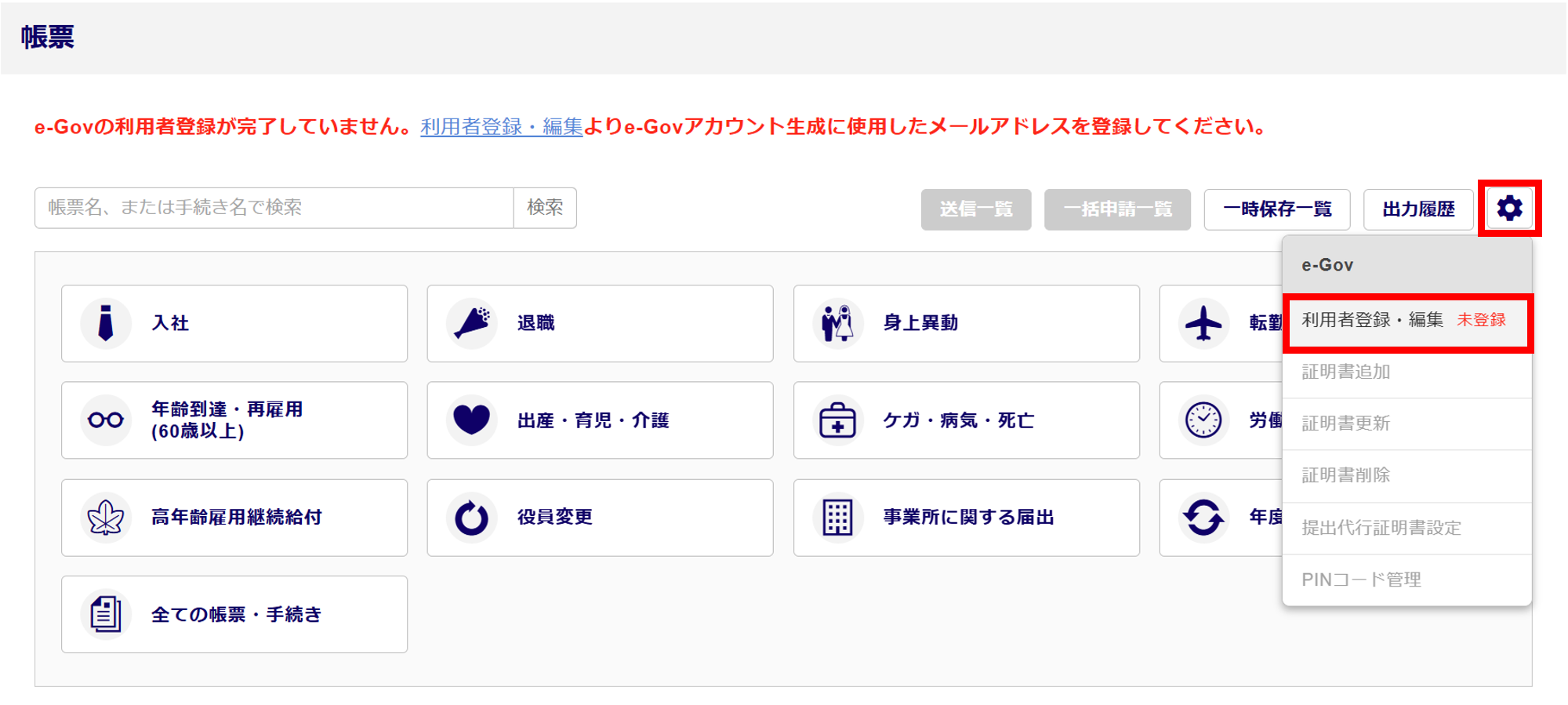The image size is (1568, 705).
Task: Click the airplane icon for transfers
Action: 1203,323
